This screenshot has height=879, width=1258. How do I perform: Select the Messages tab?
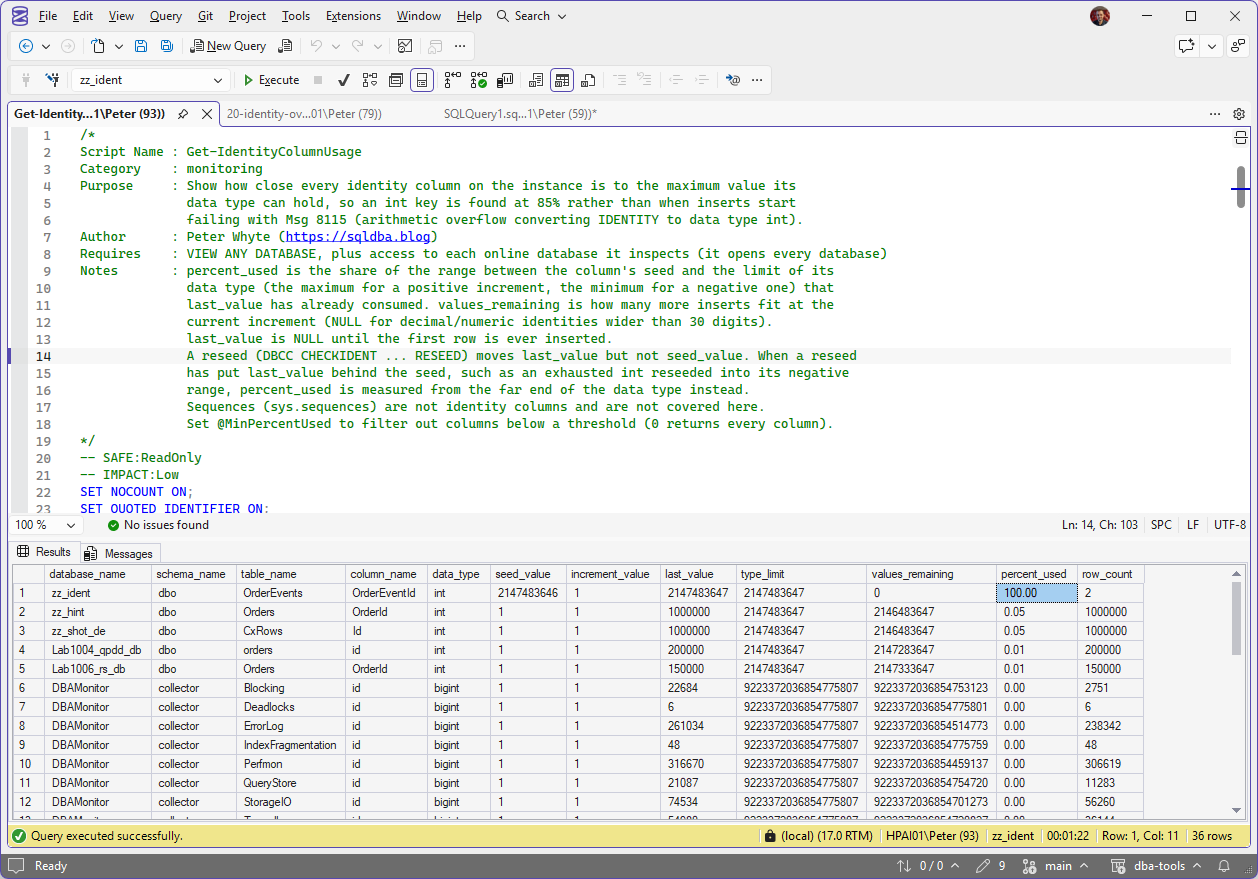(120, 553)
